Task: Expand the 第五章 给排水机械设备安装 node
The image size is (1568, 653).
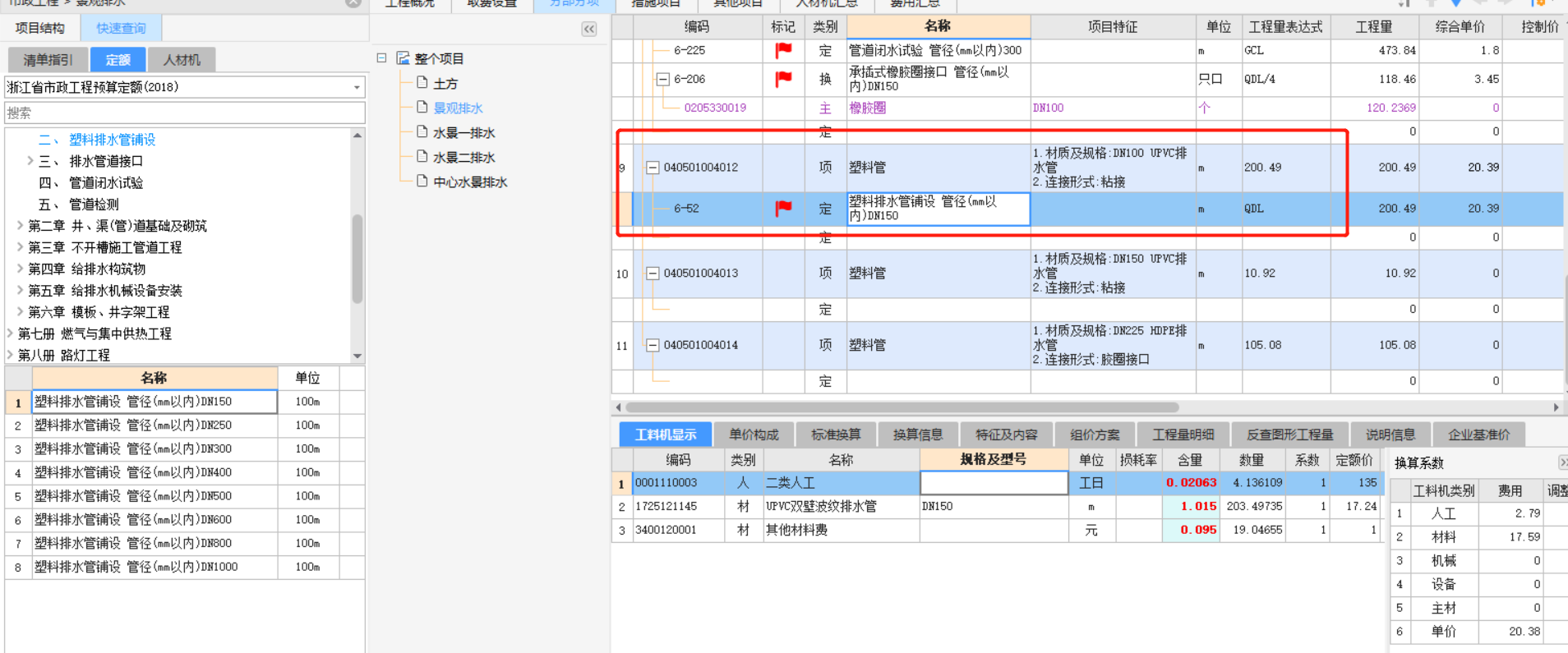Action: click(20, 290)
